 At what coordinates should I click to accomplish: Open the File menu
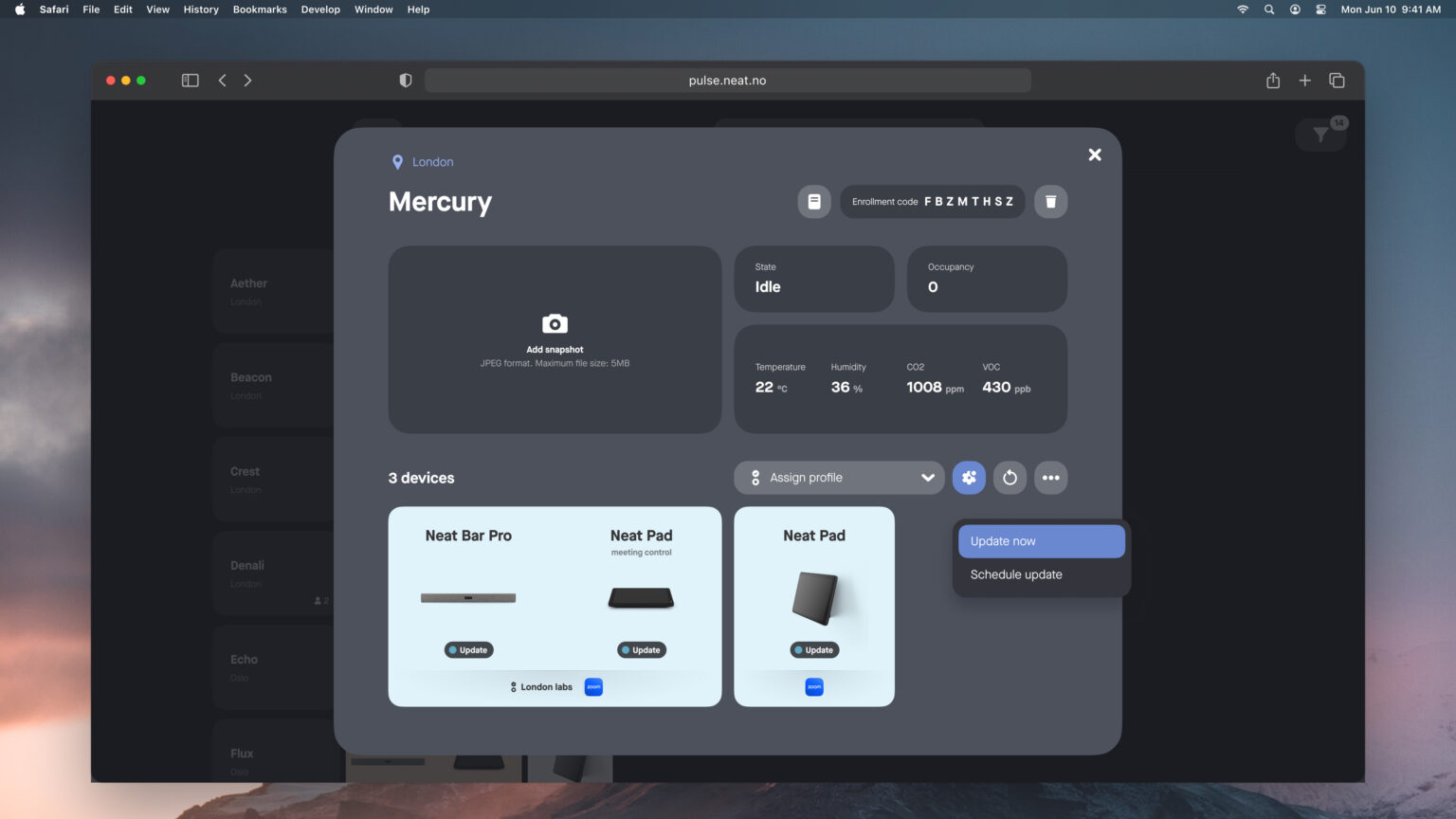pos(91,9)
